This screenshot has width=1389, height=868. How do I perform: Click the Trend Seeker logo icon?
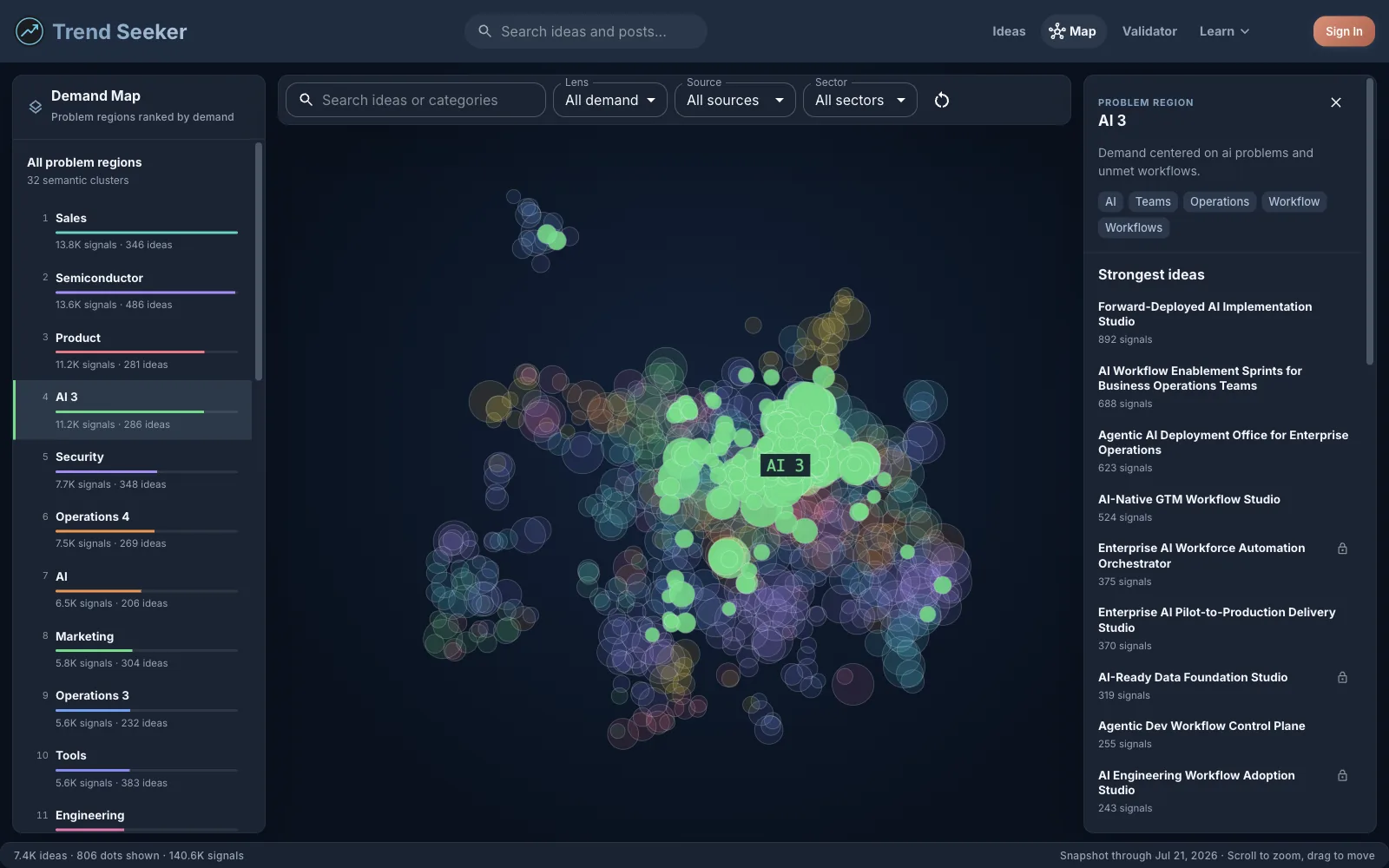pos(30,31)
